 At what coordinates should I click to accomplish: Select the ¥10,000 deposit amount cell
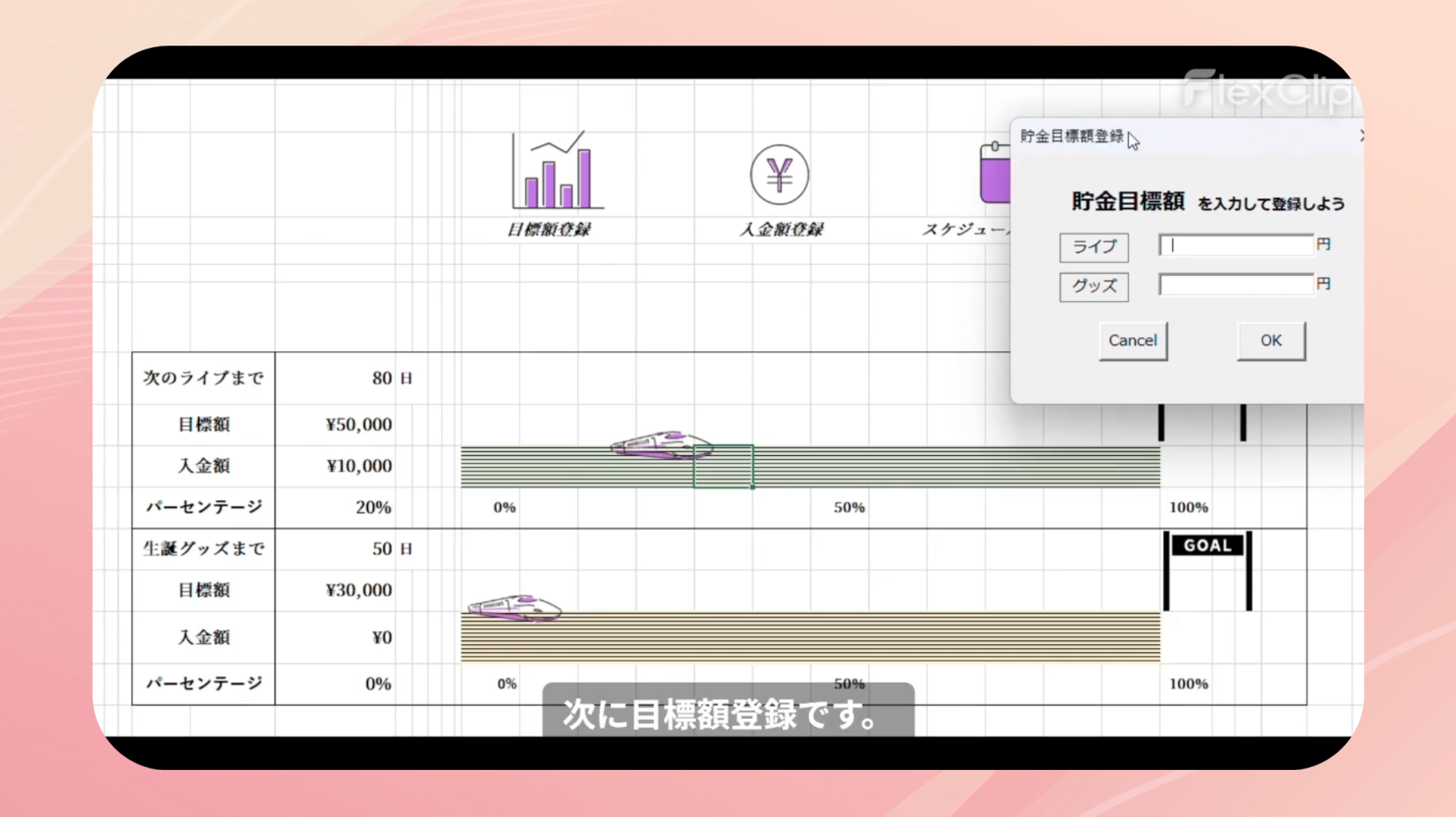coord(358,466)
